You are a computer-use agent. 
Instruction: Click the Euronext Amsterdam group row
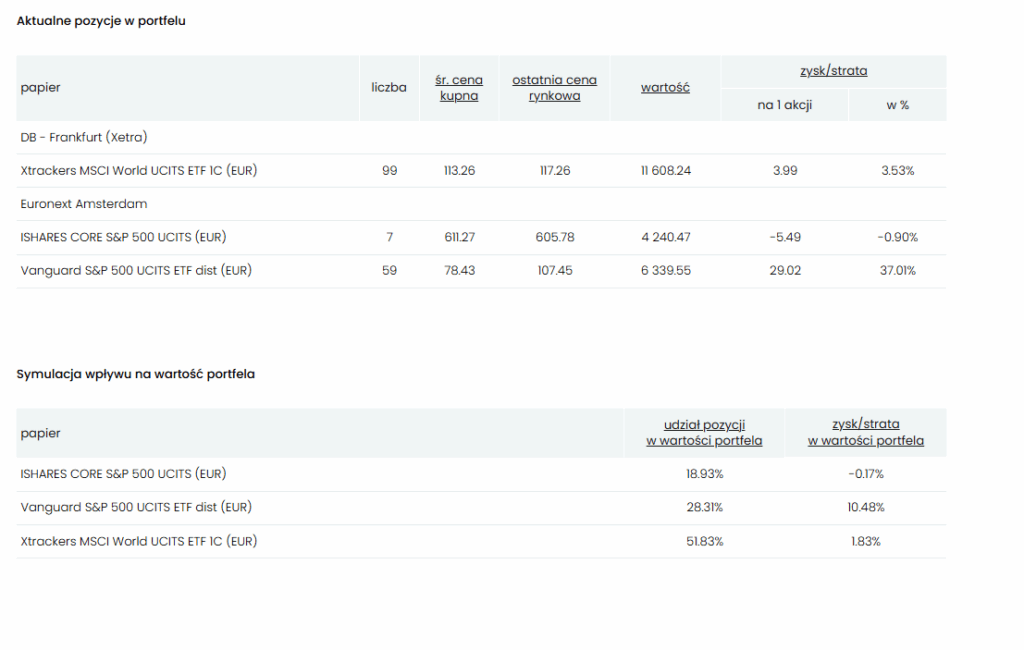[x=84, y=204]
